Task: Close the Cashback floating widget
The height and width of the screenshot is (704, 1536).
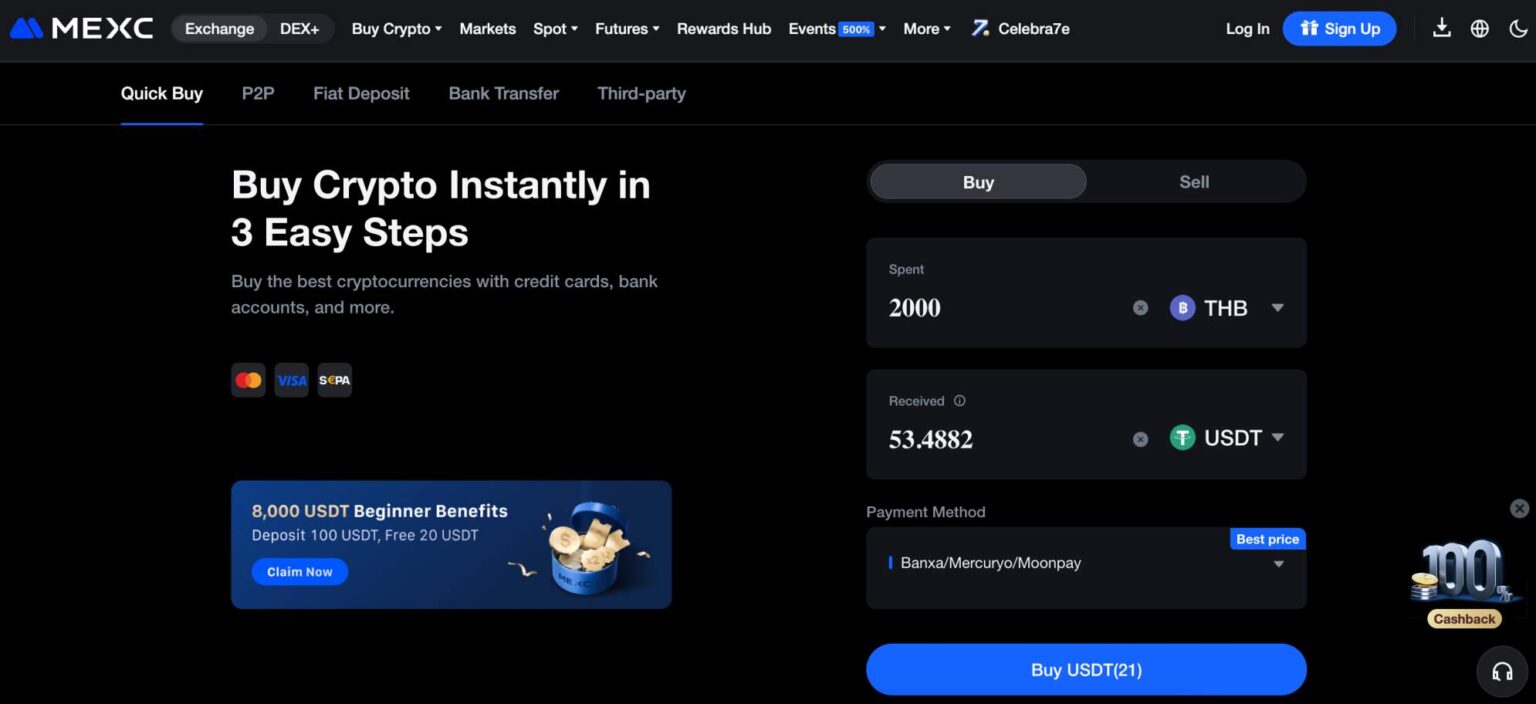Action: [x=1519, y=508]
